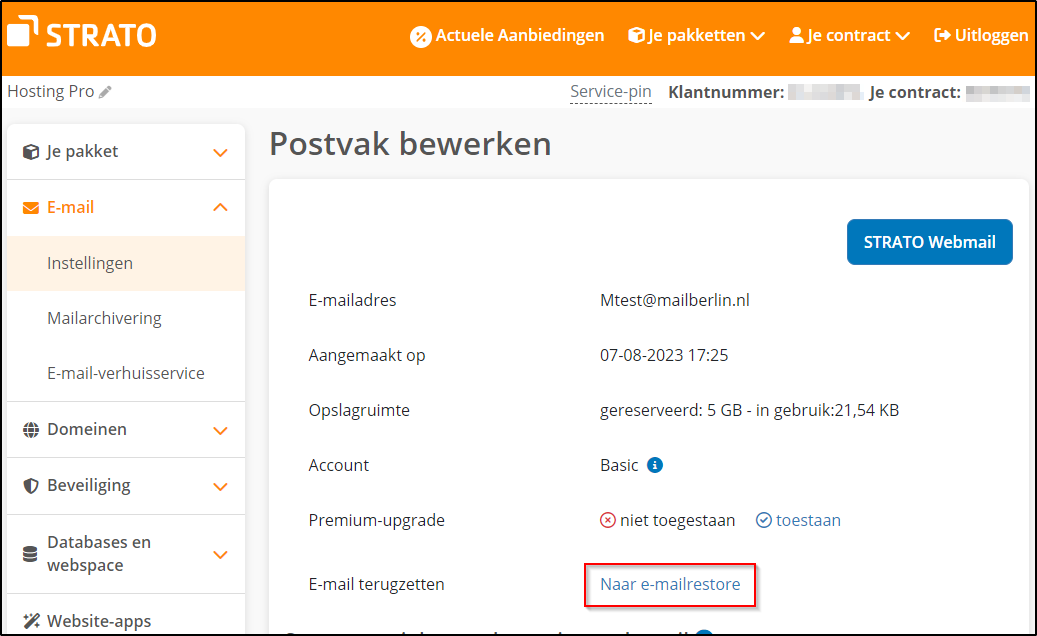Image resolution: width=1037 pixels, height=636 pixels.
Task: Click the STRATO logo in the header
Action: point(83,33)
